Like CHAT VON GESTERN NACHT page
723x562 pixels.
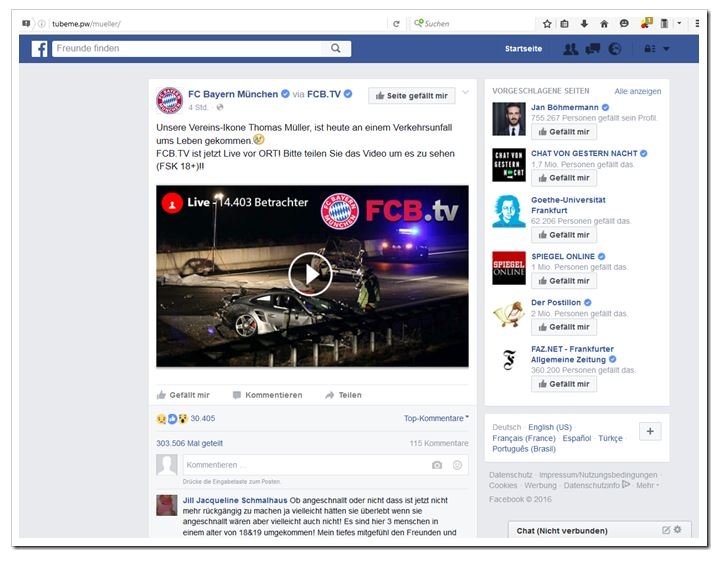564,178
